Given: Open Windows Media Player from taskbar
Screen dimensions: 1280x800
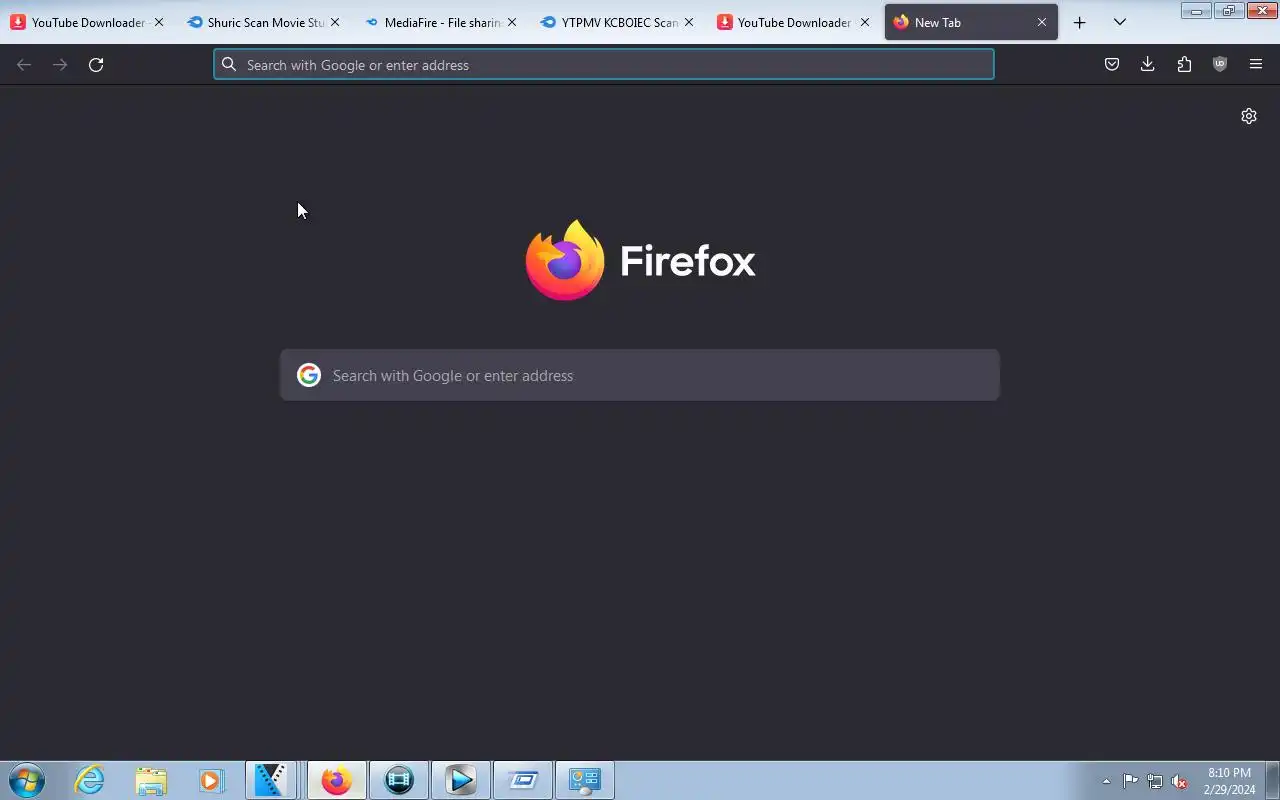Looking at the screenshot, I should coord(211,780).
